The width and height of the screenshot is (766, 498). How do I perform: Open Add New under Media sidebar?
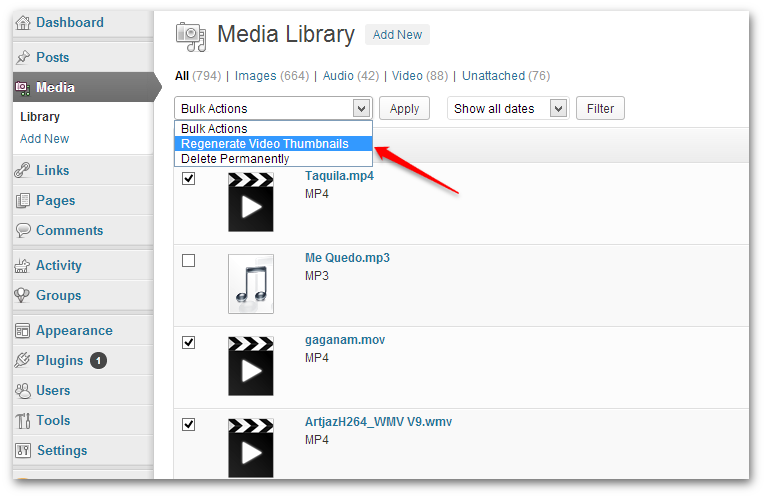point(44,139)
